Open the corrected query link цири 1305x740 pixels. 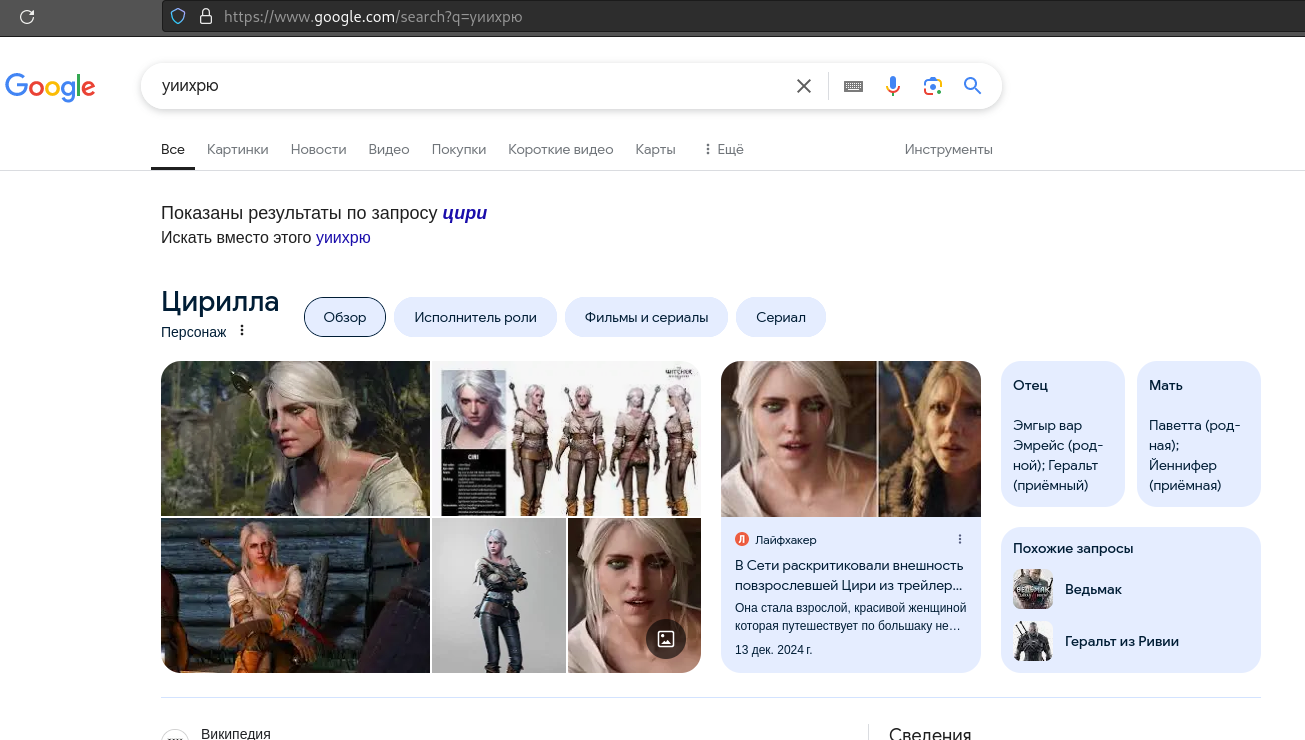click(x=465, y=213)
